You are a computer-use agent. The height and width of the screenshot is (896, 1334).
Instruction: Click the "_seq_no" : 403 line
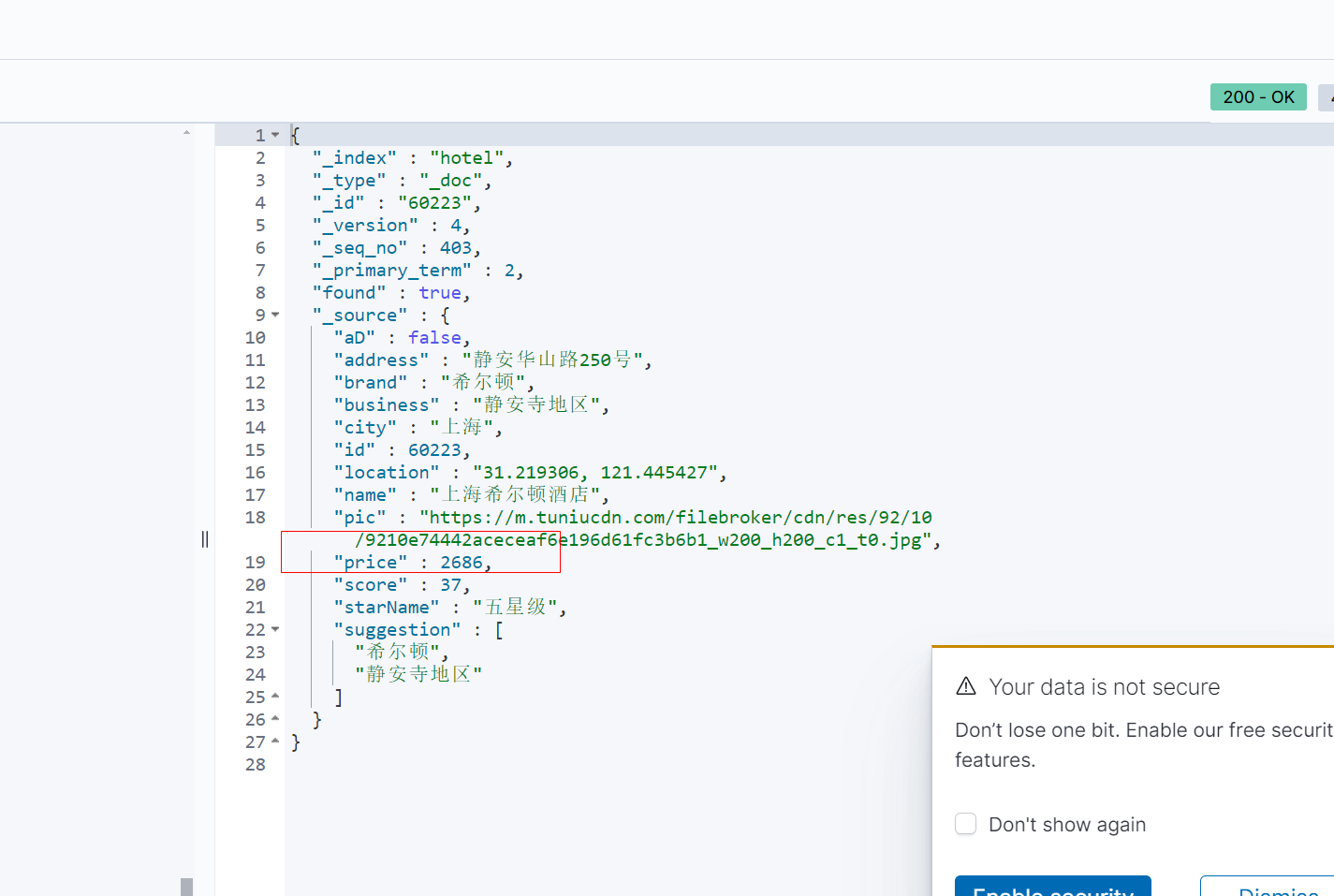point(397,247)
